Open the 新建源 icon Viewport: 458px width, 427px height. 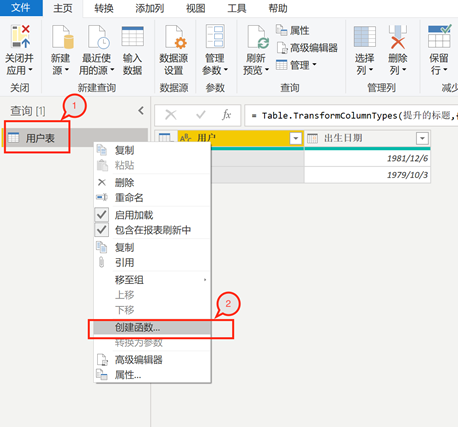pyautogui.click(x=63, y=37)
